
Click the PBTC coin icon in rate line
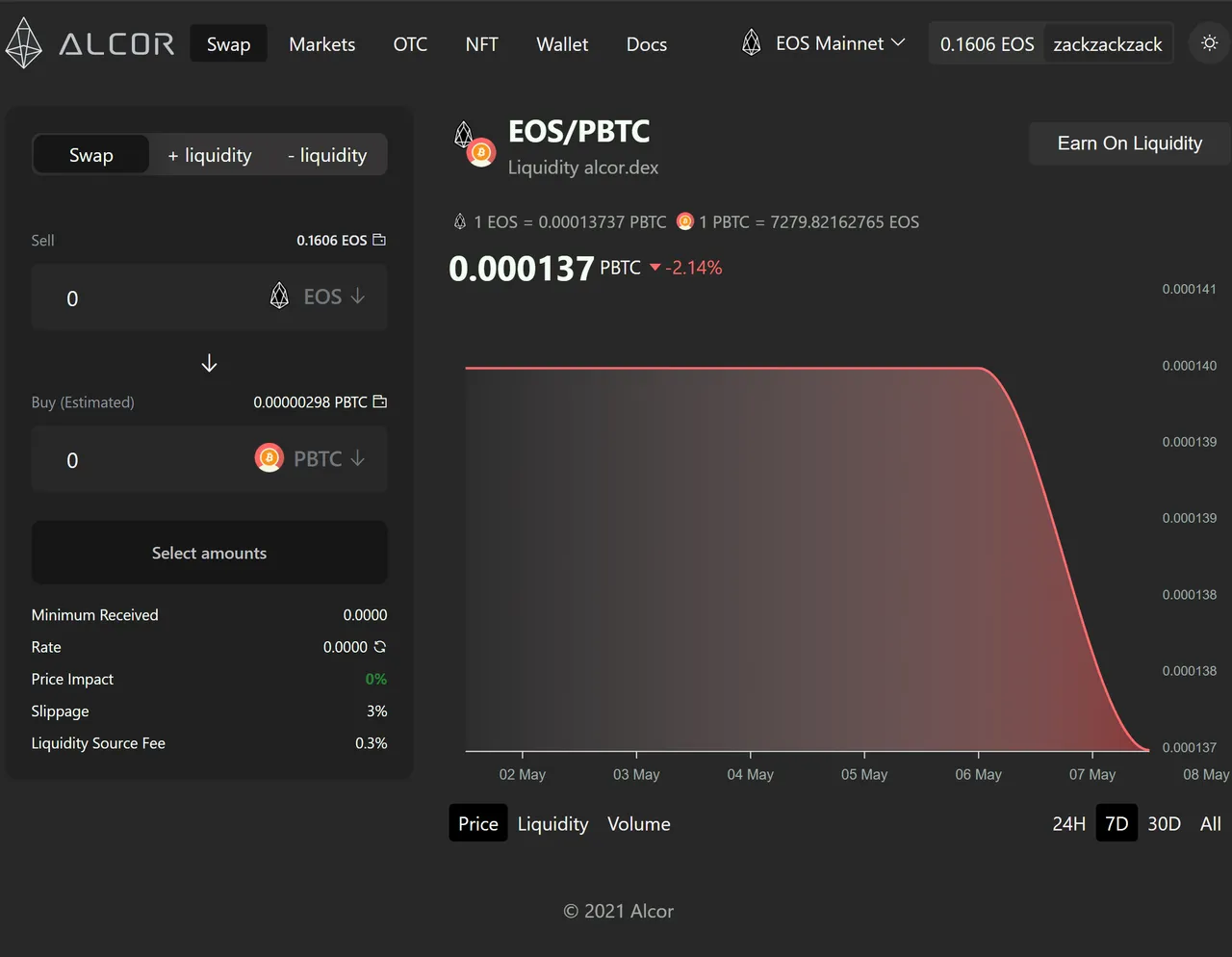coord(684,221)
